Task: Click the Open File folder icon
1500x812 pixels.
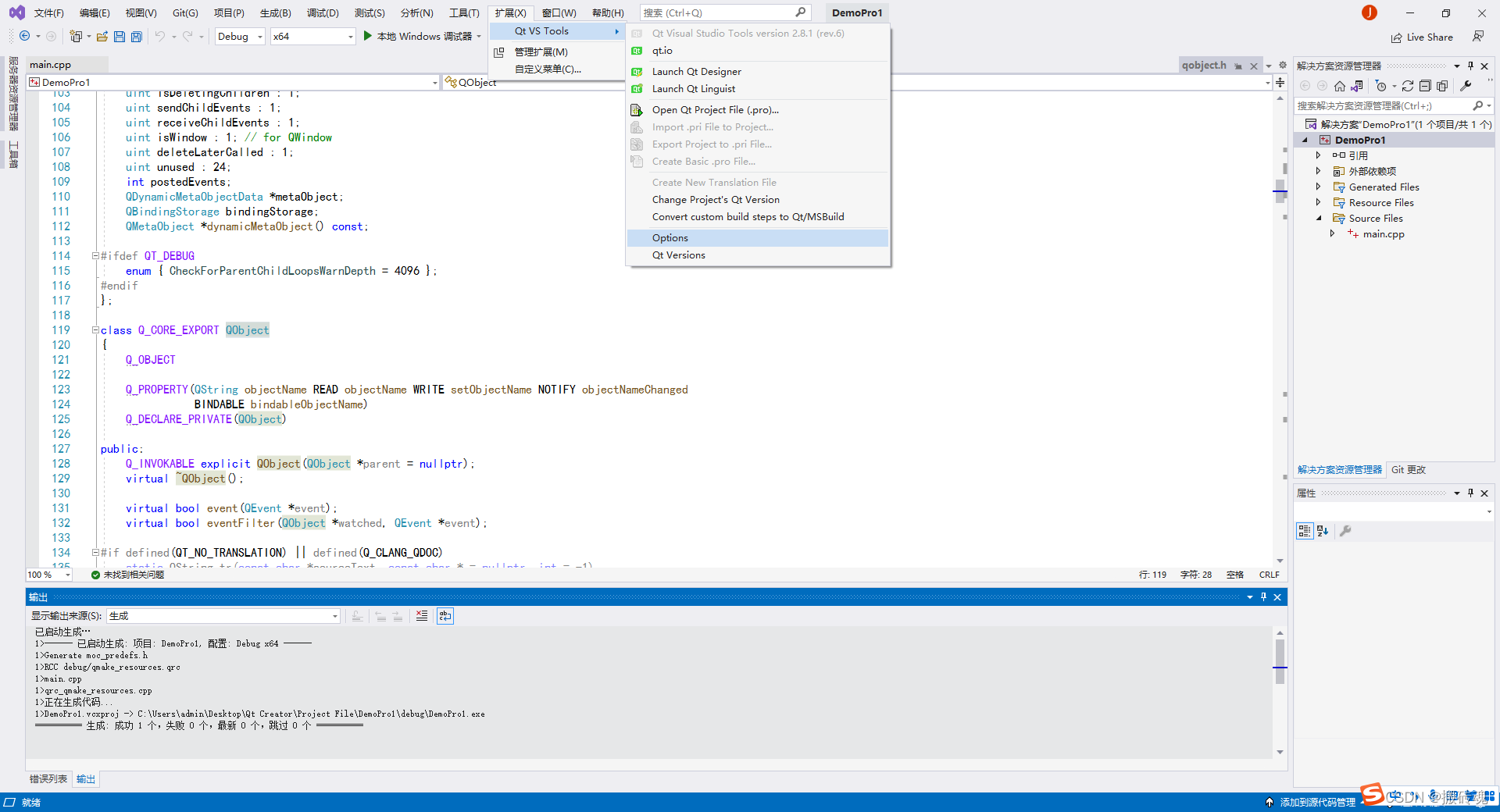Action: 102,36
